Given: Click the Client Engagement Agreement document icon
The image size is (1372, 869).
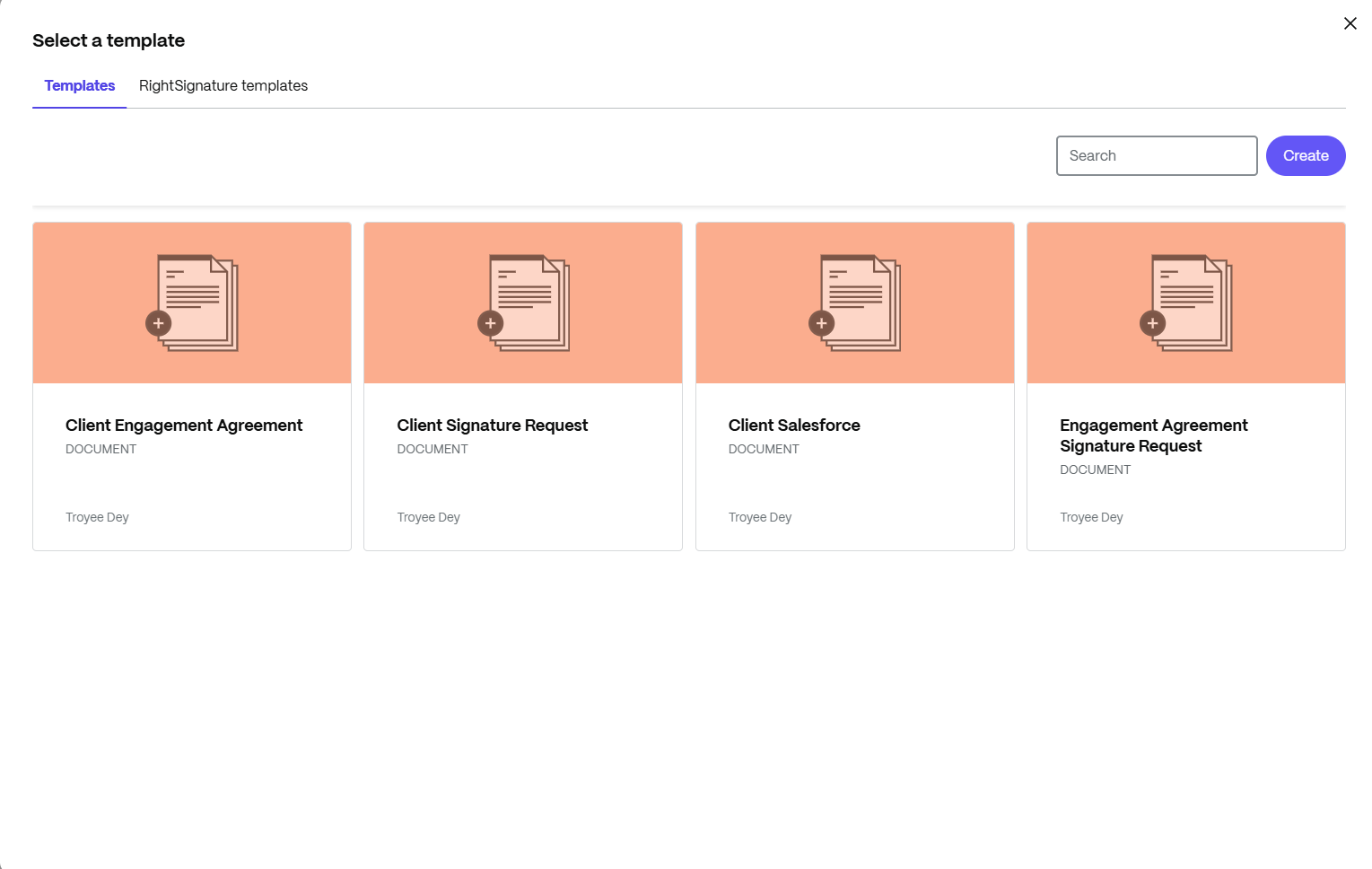Looking at the screenshot, I should click(x=192, y=303).
